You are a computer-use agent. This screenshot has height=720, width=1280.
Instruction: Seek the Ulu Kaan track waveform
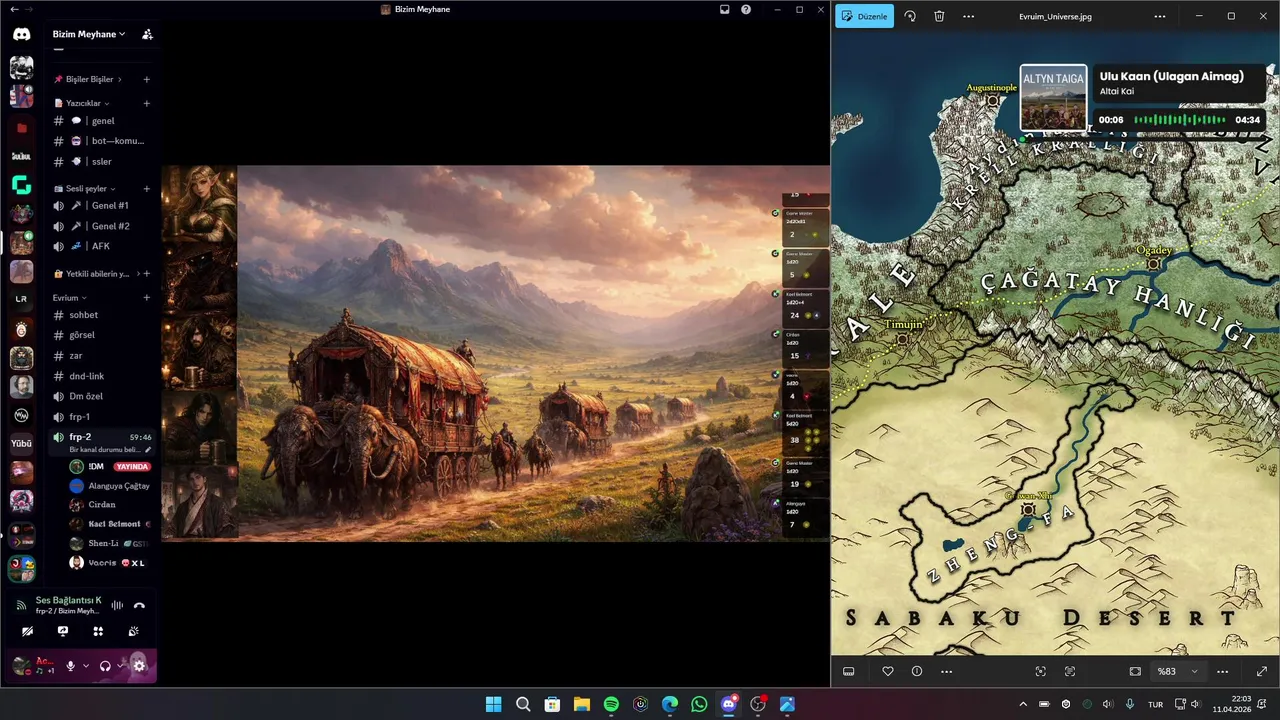(1180, 119)
